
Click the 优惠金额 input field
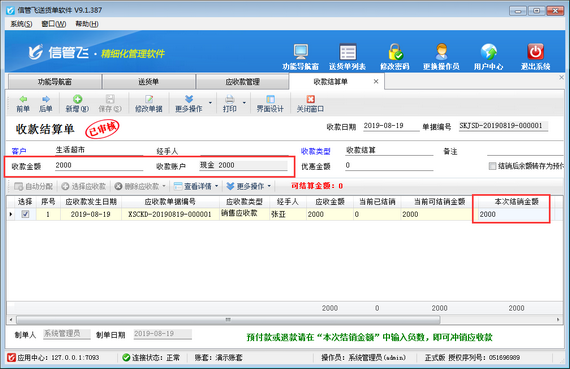[x=389, y=165]
